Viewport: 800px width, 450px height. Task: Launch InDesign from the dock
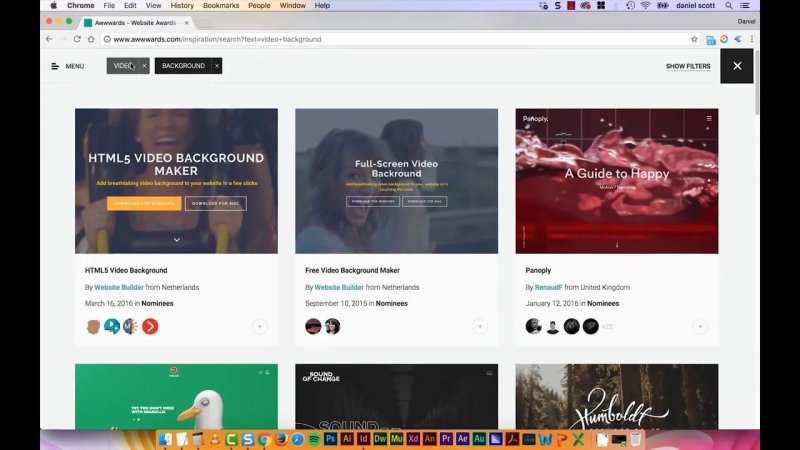[363, 439]
